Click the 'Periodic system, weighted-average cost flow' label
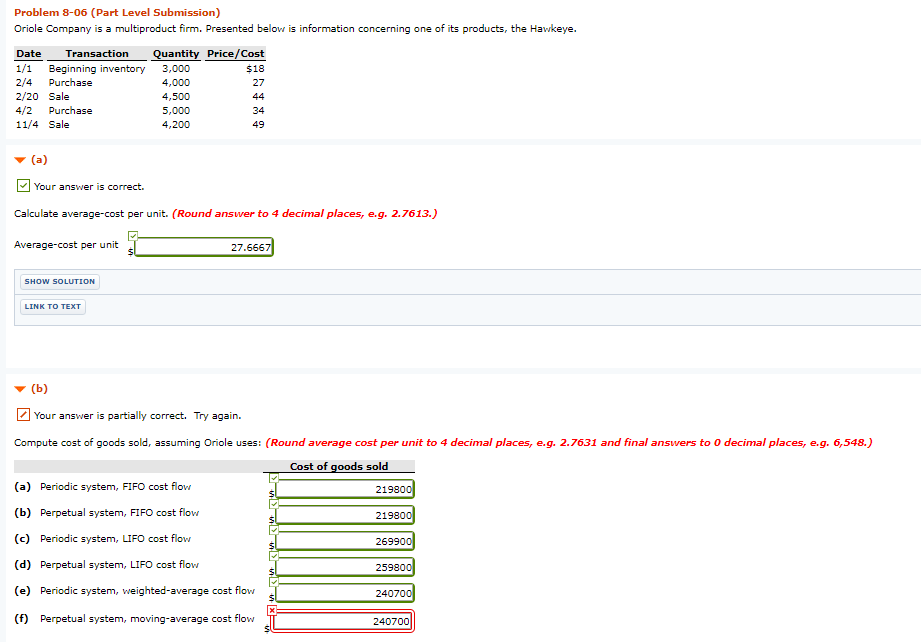 [147, 590]
